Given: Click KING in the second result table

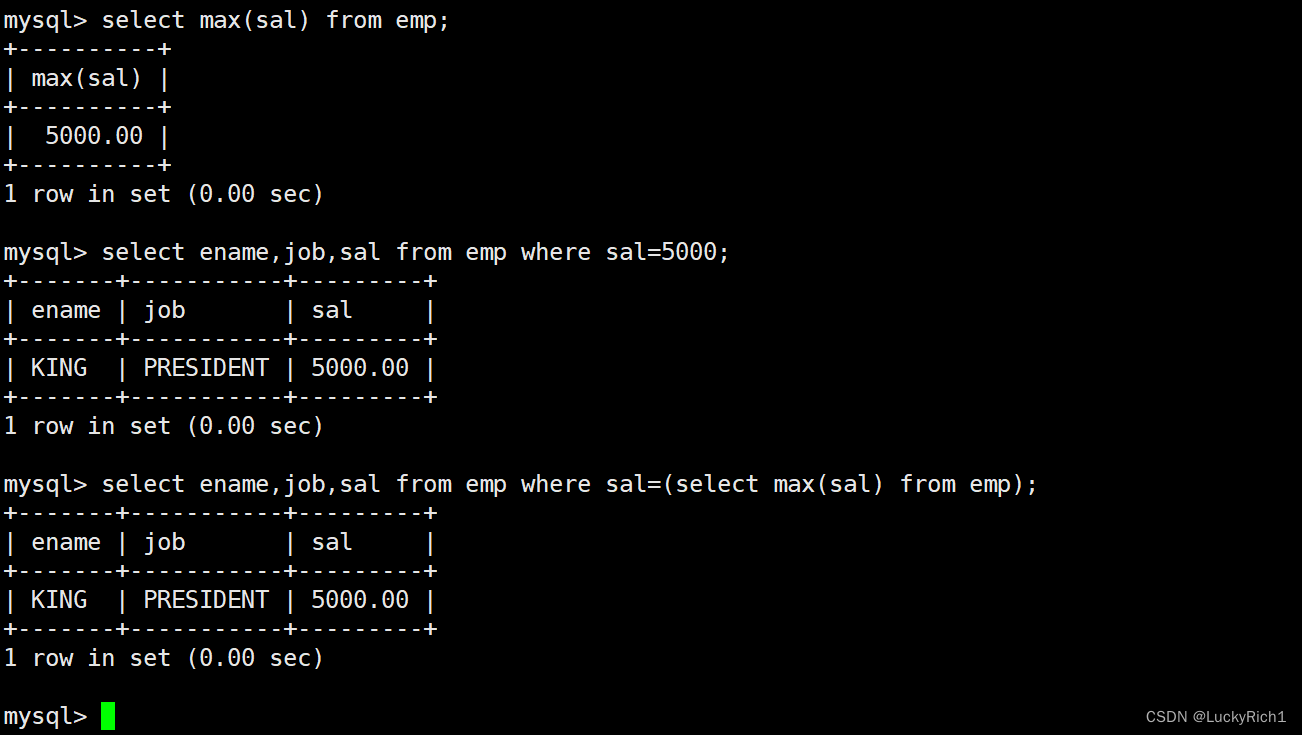Looking at the screenshot, I should [x=59, y=368].
